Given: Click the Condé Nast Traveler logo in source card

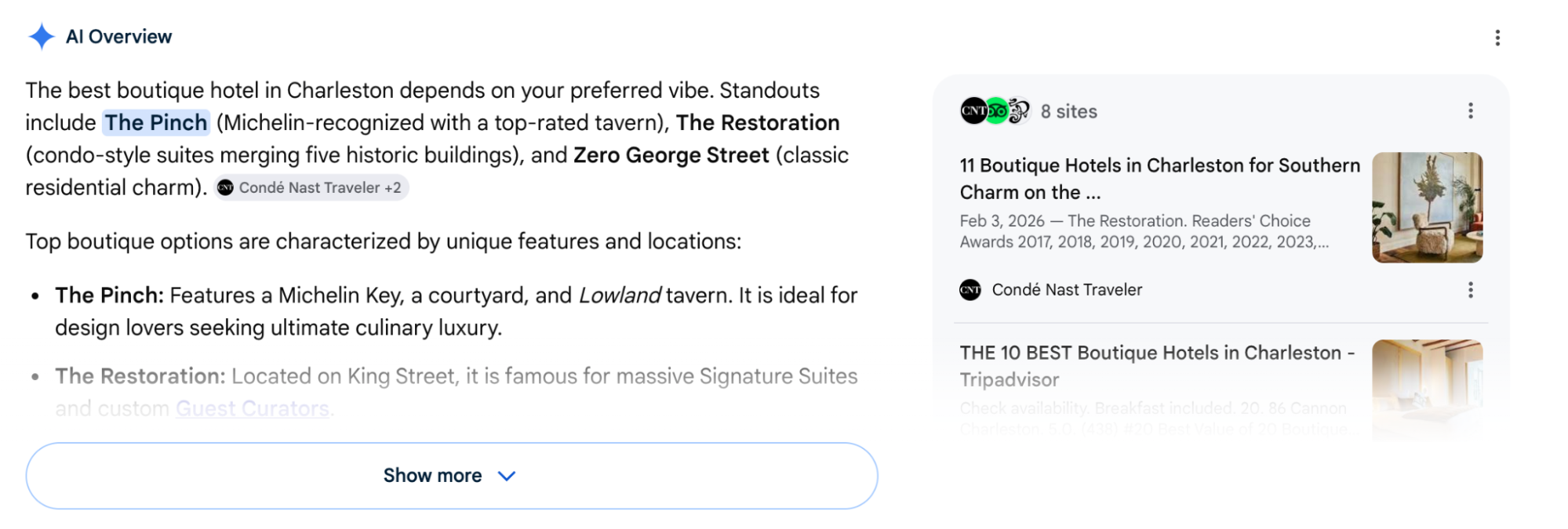Looking at the screenshot, I should point(970,290).
